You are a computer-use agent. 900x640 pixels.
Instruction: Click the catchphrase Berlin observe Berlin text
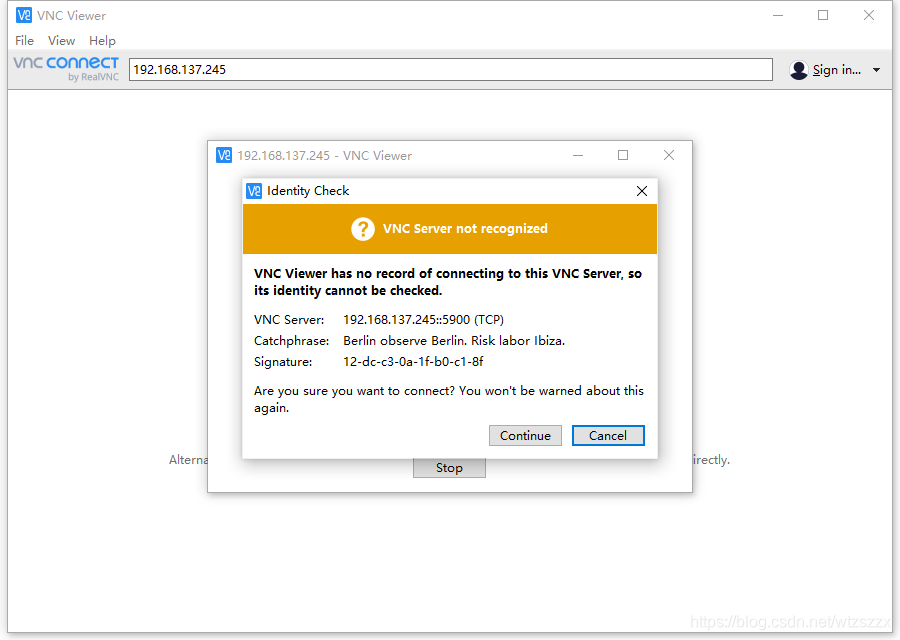(x=454, y=341)
